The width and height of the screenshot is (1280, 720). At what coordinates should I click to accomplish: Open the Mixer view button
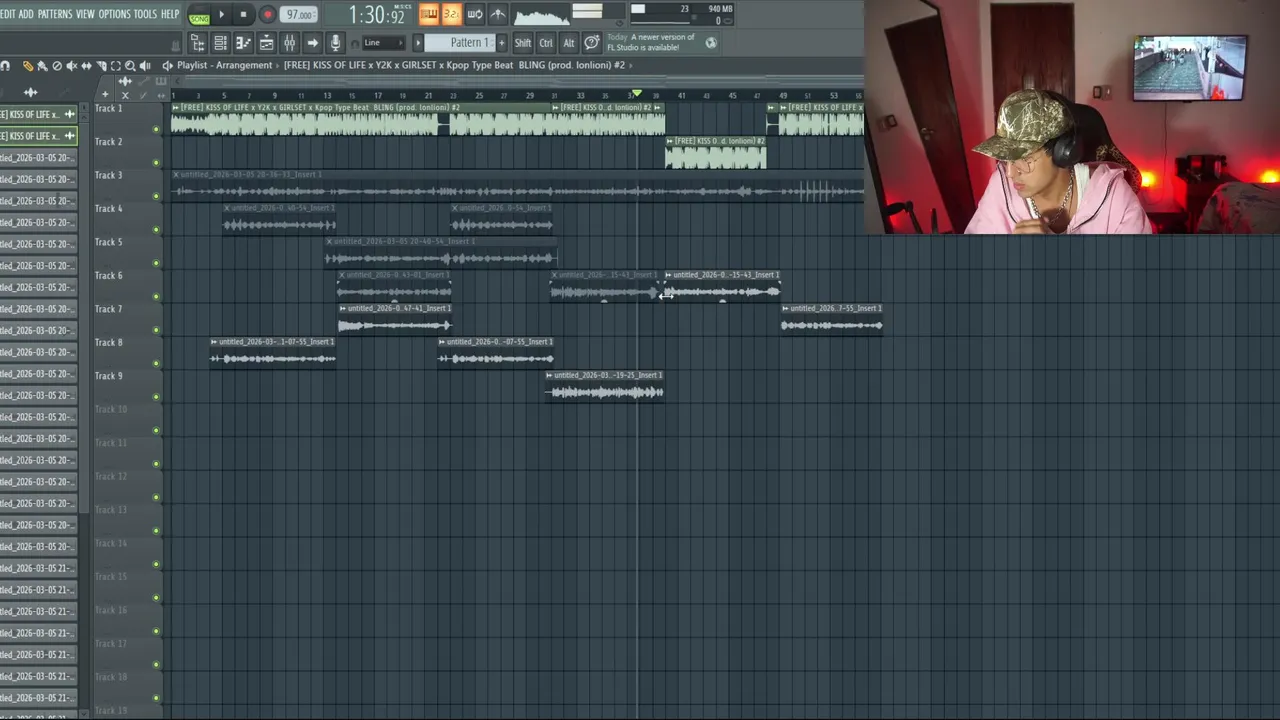(x=289, y=42)
